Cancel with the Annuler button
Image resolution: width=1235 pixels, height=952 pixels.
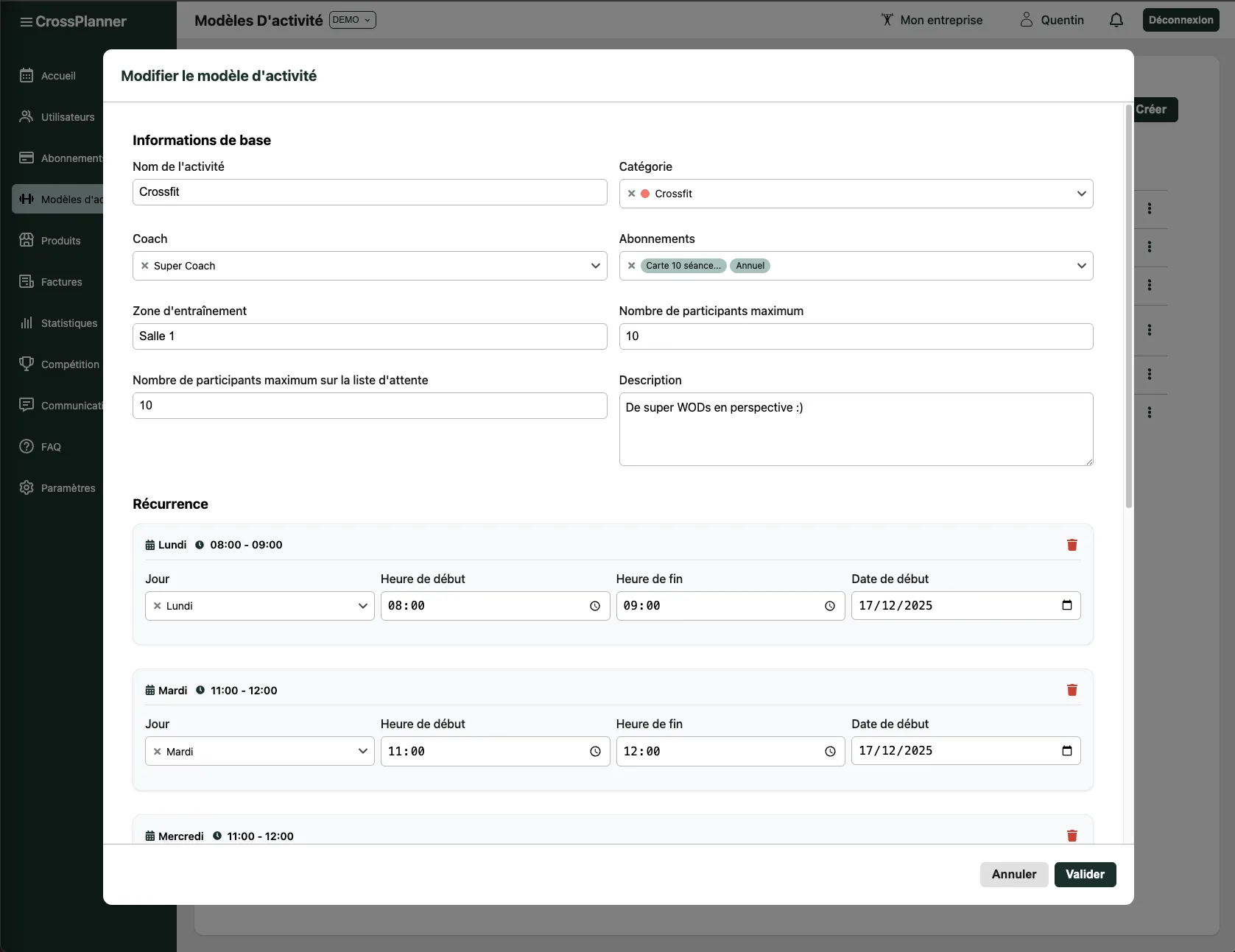click(x=1013, y=874)
